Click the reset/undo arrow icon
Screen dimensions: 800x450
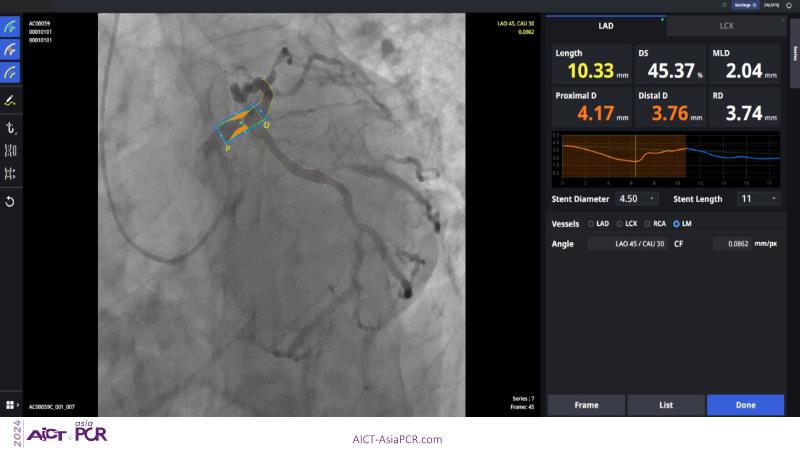point(11,202)
